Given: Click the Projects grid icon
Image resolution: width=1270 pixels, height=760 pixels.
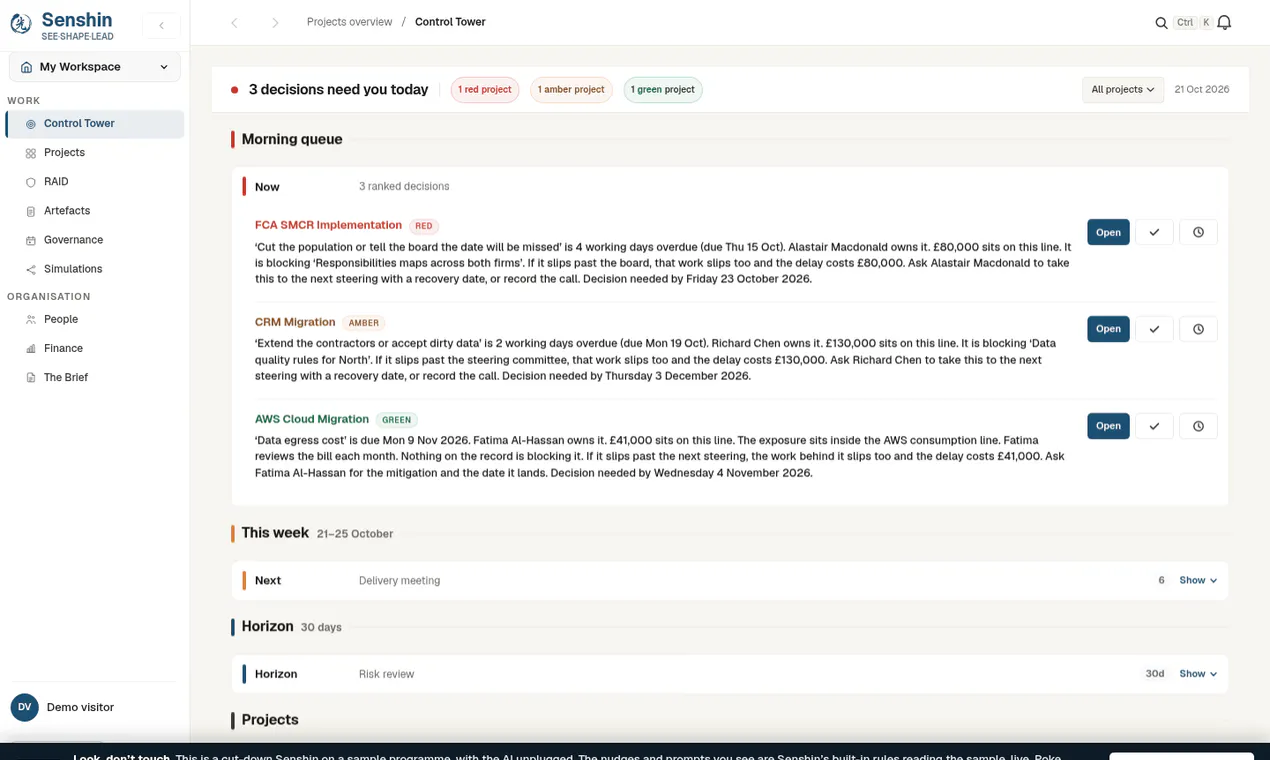Looking at the screenshot, I should tap(31, 153).
